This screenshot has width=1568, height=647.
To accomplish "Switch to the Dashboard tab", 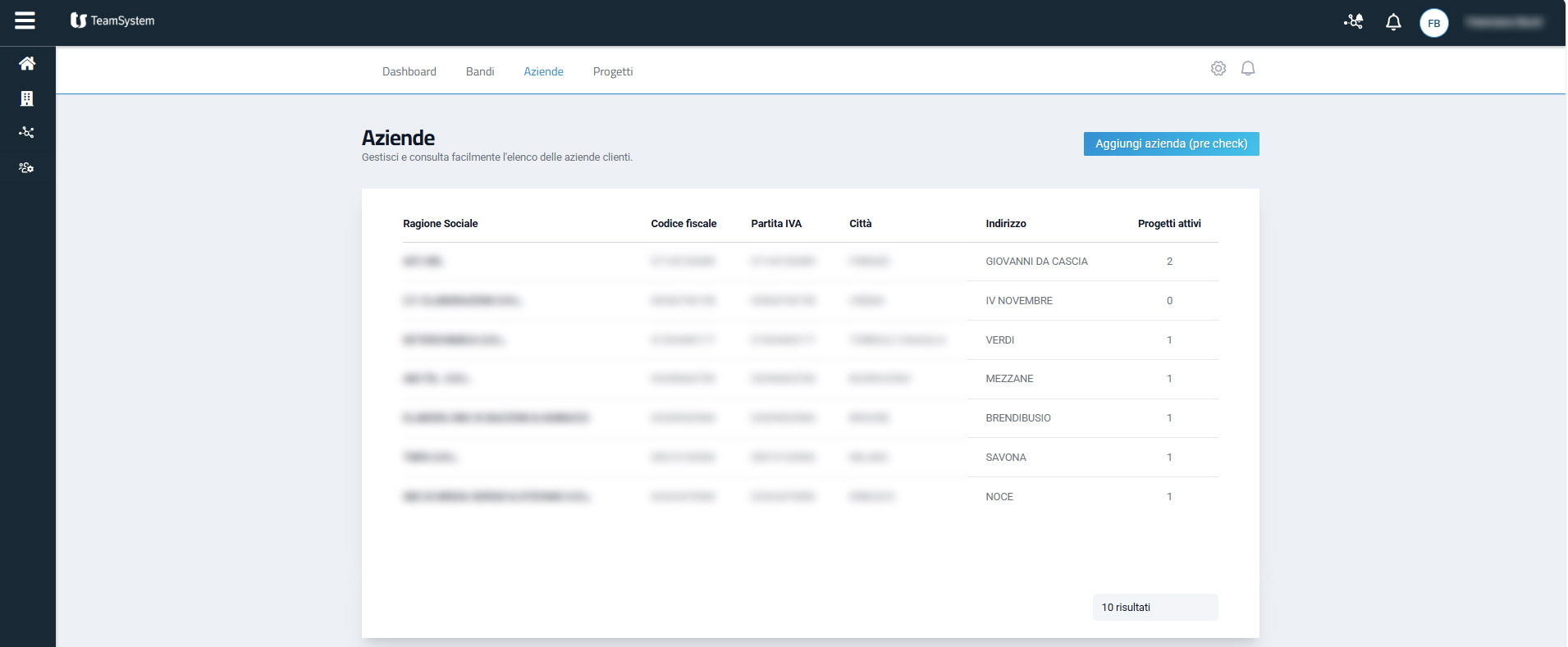I will (409, 71).
